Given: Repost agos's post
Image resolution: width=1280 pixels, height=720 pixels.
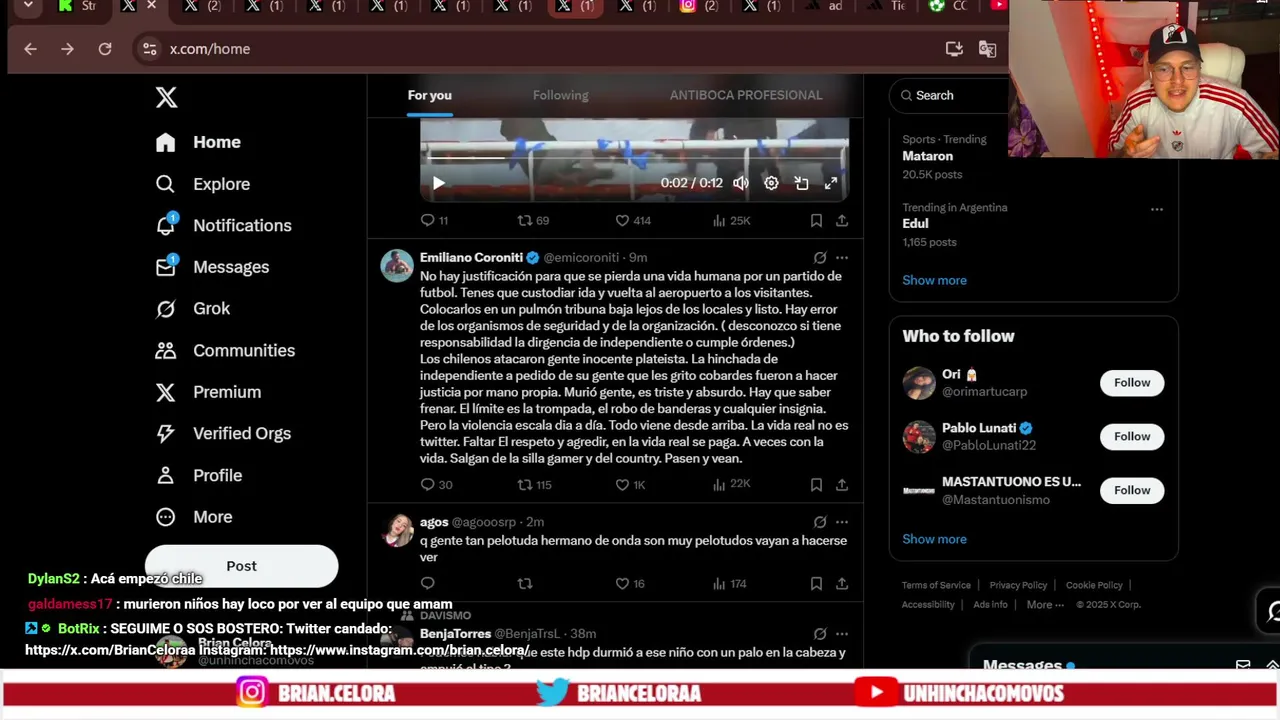Looking at the screenshot, I should click(x=525, y=583).
